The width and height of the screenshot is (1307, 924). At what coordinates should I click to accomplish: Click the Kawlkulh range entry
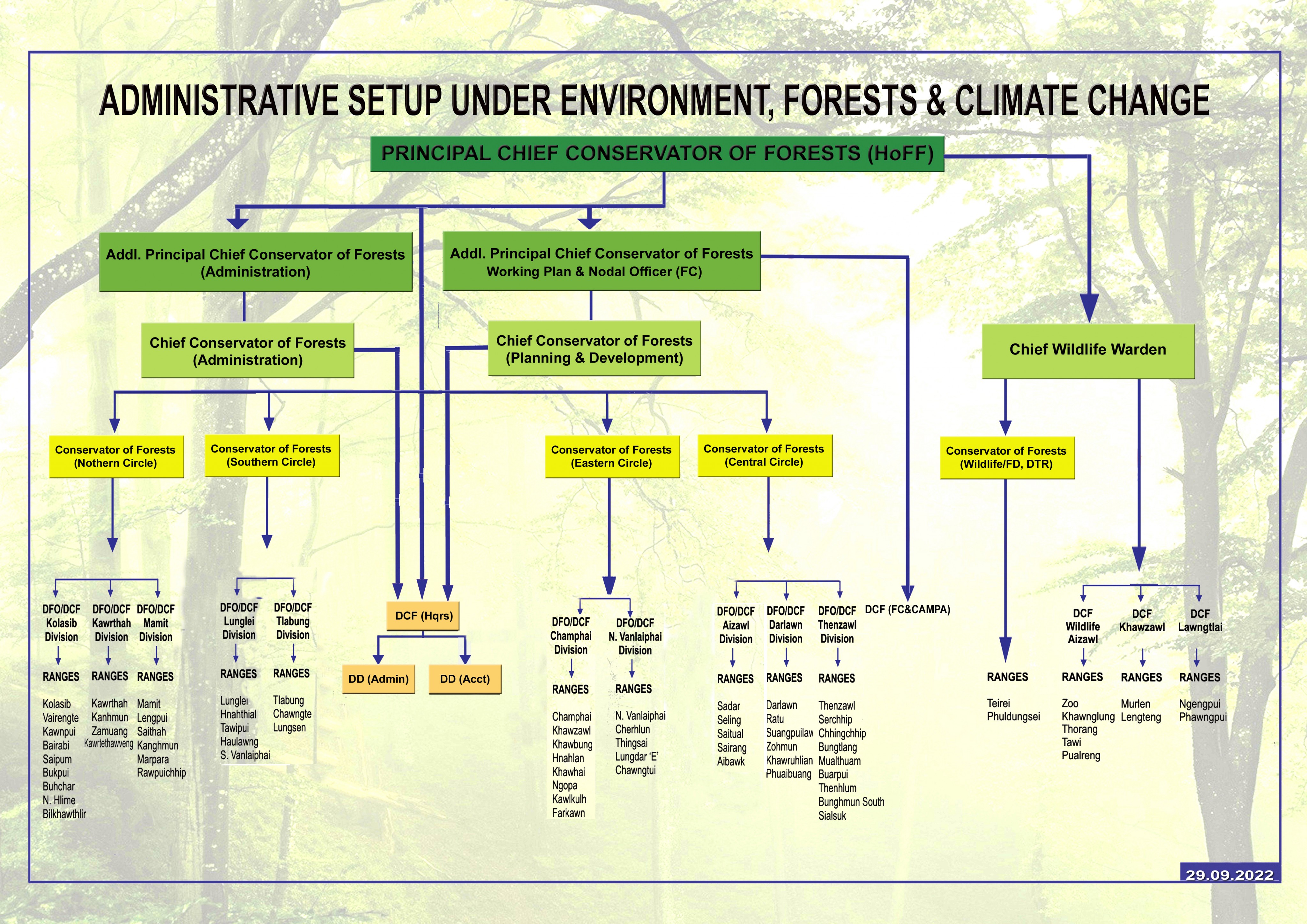569,799
